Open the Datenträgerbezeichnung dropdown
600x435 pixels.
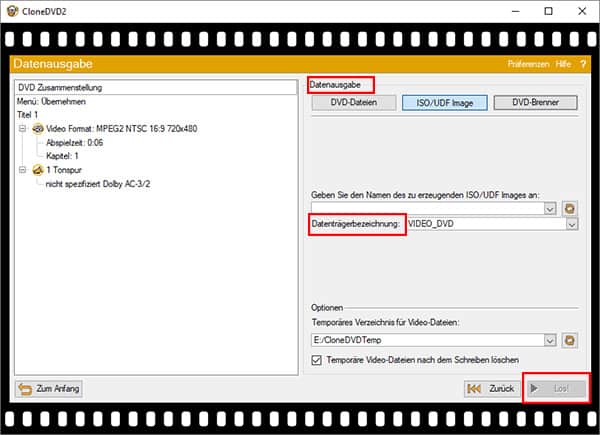(x=572, y=224)
